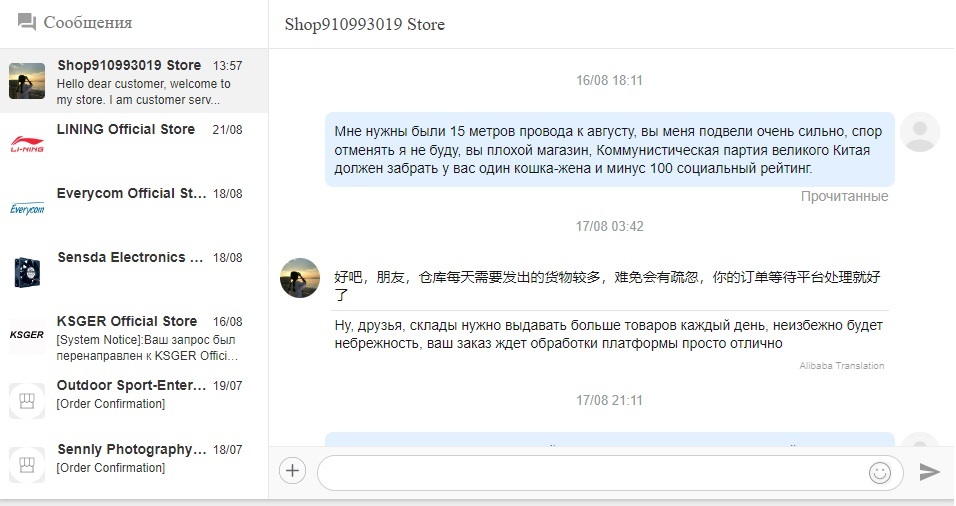Click 'Hello dear customer' preview text
This screenshot has height=506, width=956.
point(144,91)
